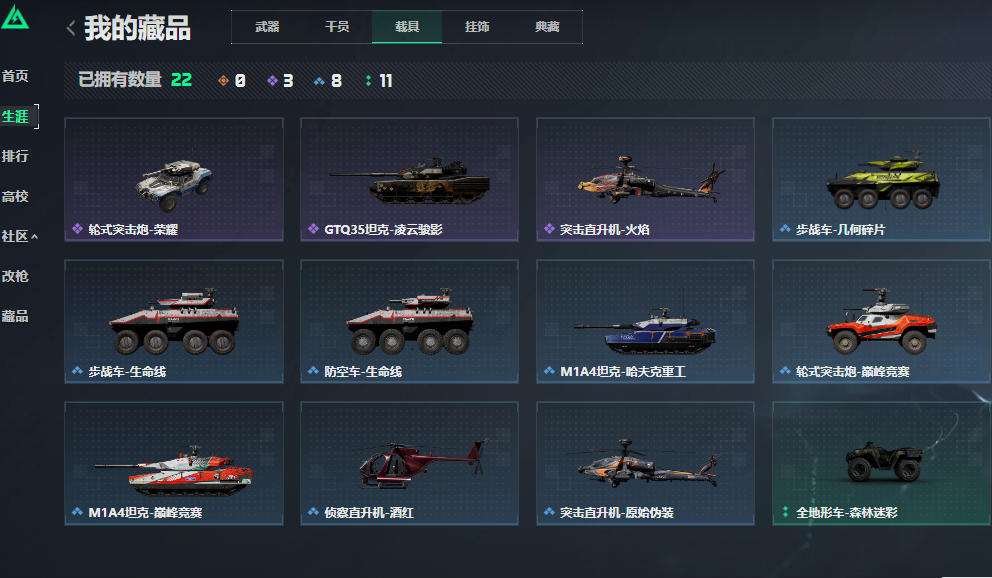This screenshot has width=992, height=578.
Task: Select the 载具 tab
Action: coord(407,27)
